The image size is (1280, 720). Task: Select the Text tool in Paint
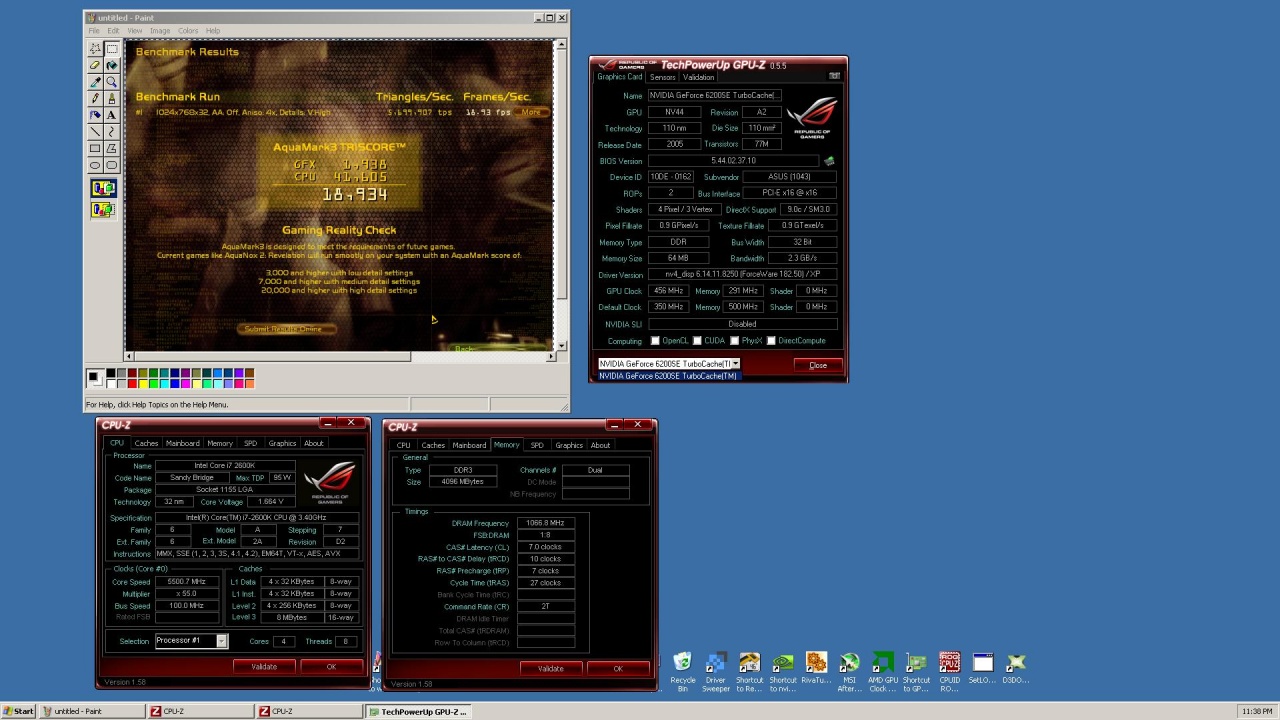click(x=112, y=115)
